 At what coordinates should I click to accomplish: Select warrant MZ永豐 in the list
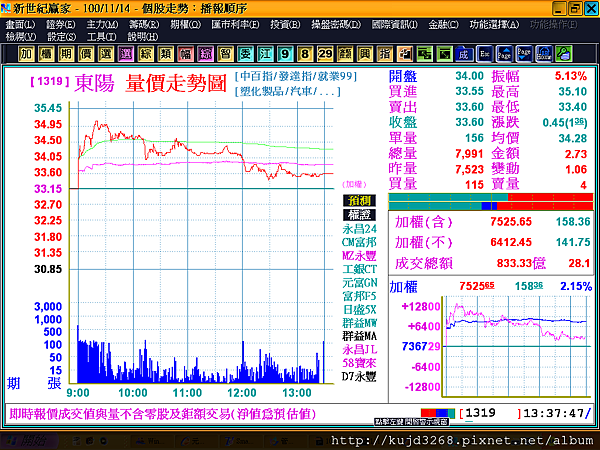(359, 256)
